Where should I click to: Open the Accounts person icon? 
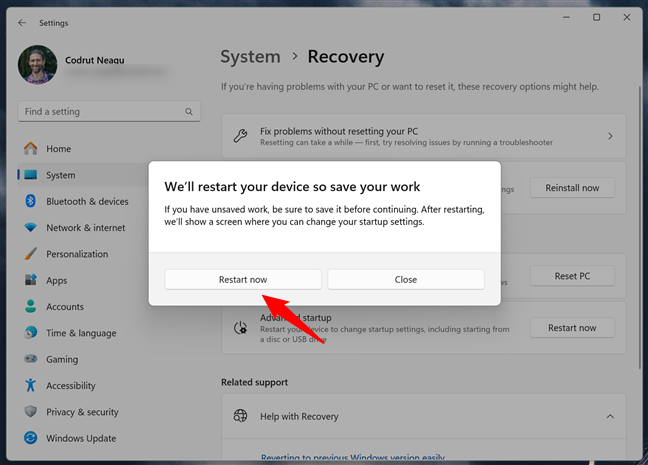point(31,306)
